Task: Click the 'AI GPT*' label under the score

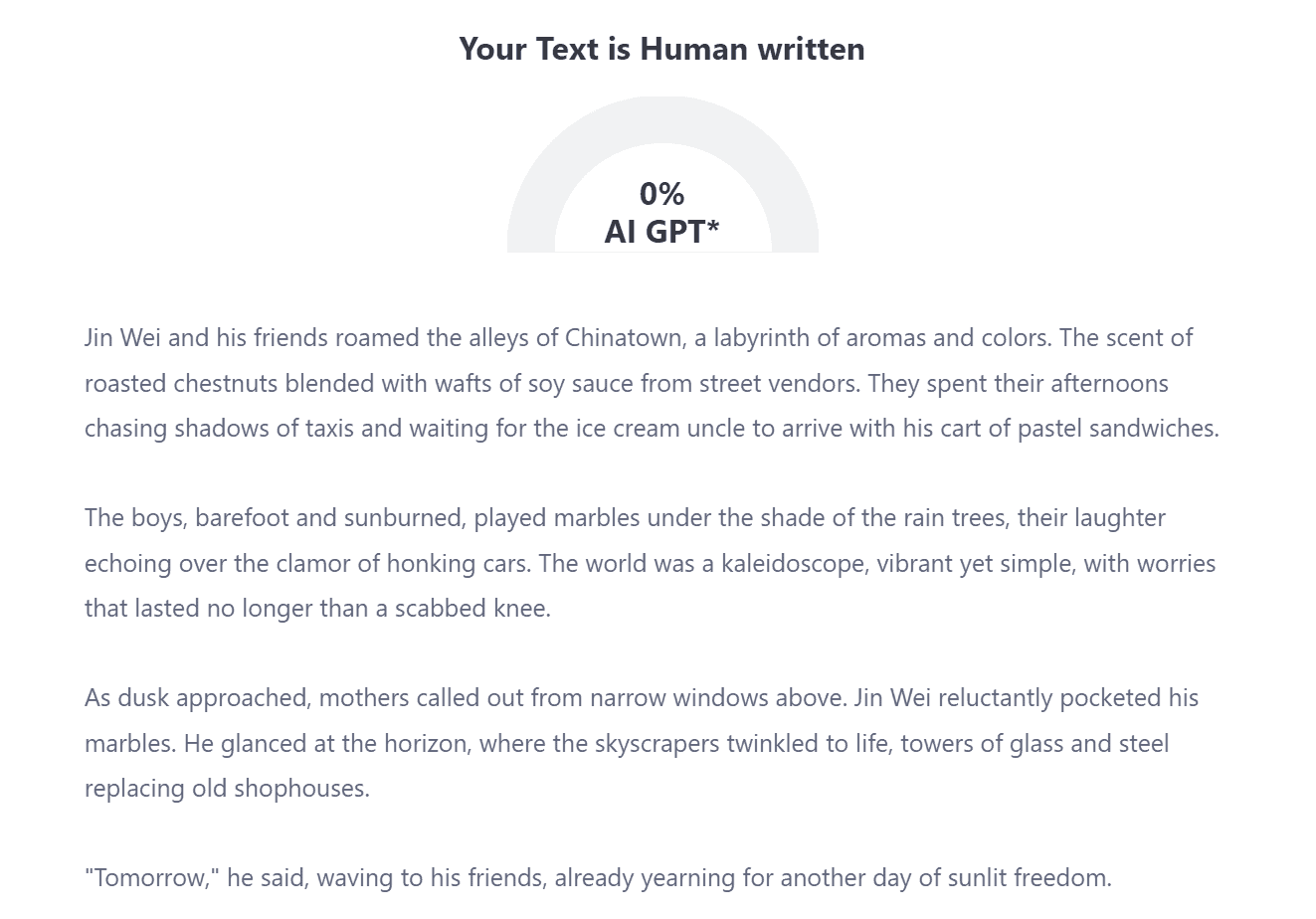Action: (x=661, y=231)
